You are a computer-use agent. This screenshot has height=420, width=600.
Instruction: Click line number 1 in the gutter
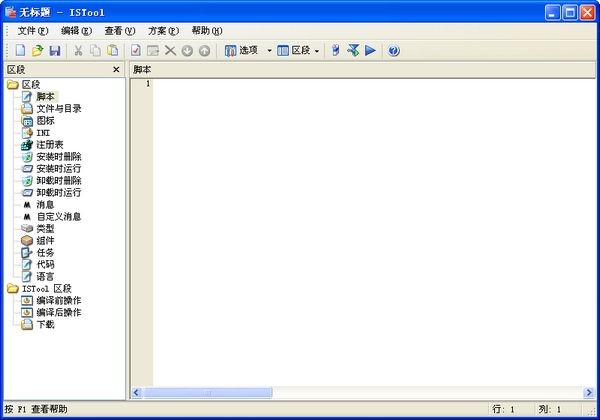pos(148,83)
